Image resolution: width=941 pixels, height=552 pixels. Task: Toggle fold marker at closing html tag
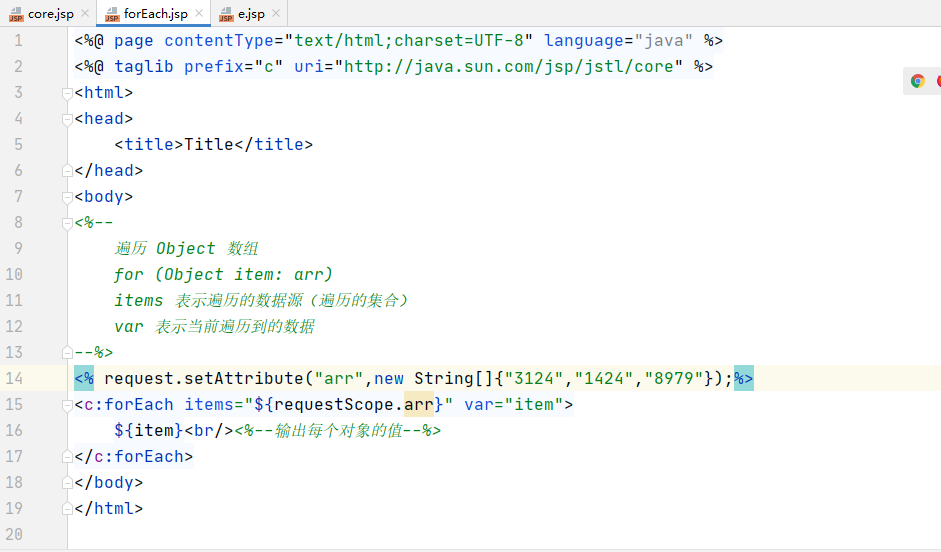[x=67, y=509]
